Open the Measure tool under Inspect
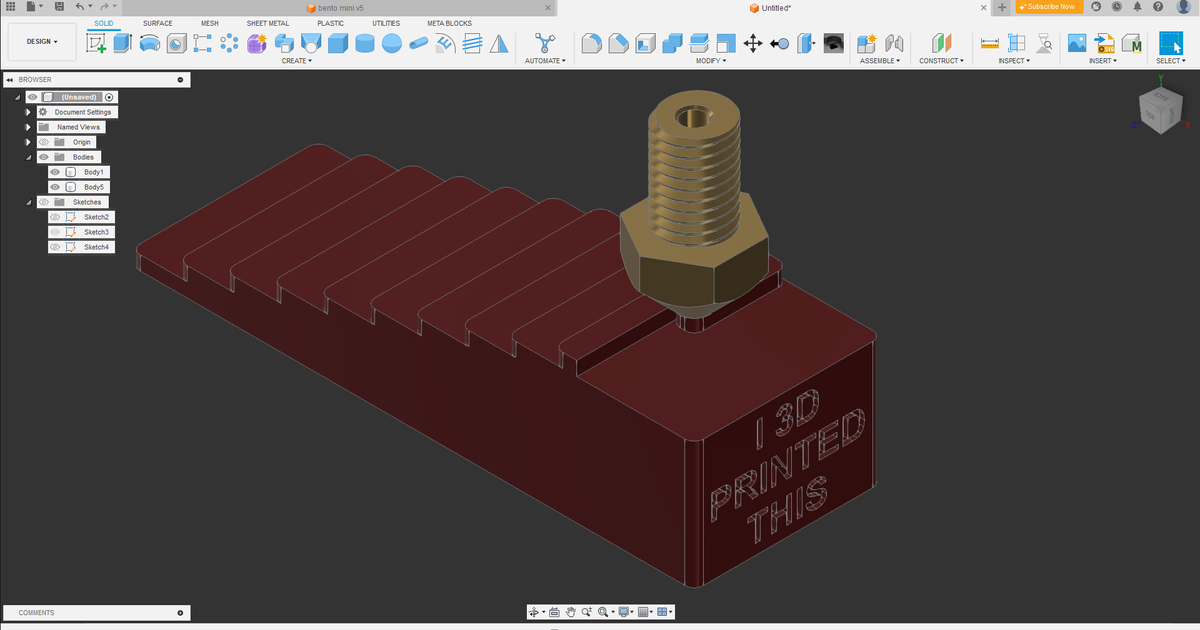This screenshot has width=1200, height=630. 988,43
